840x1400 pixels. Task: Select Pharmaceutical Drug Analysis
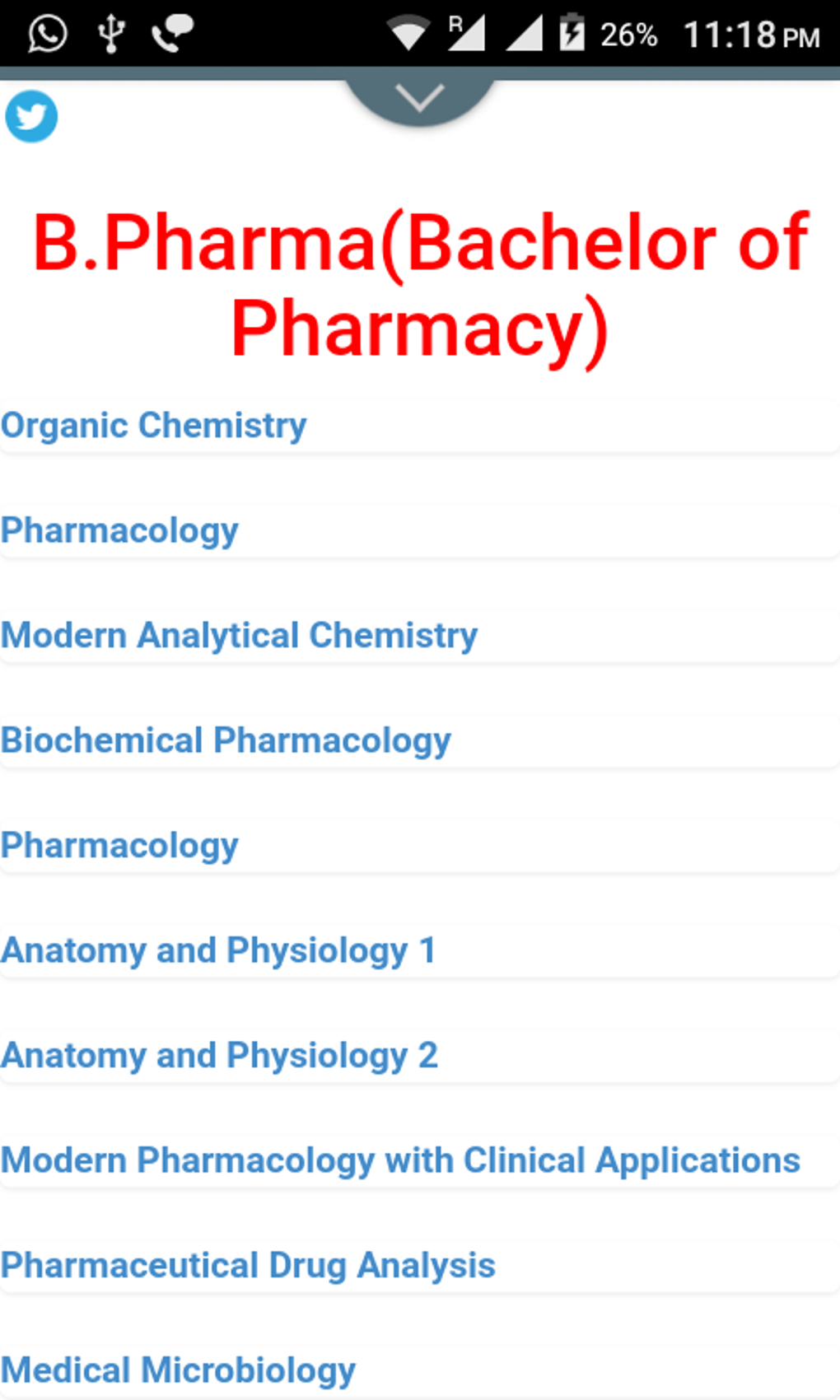click(x=249, y=1266)
